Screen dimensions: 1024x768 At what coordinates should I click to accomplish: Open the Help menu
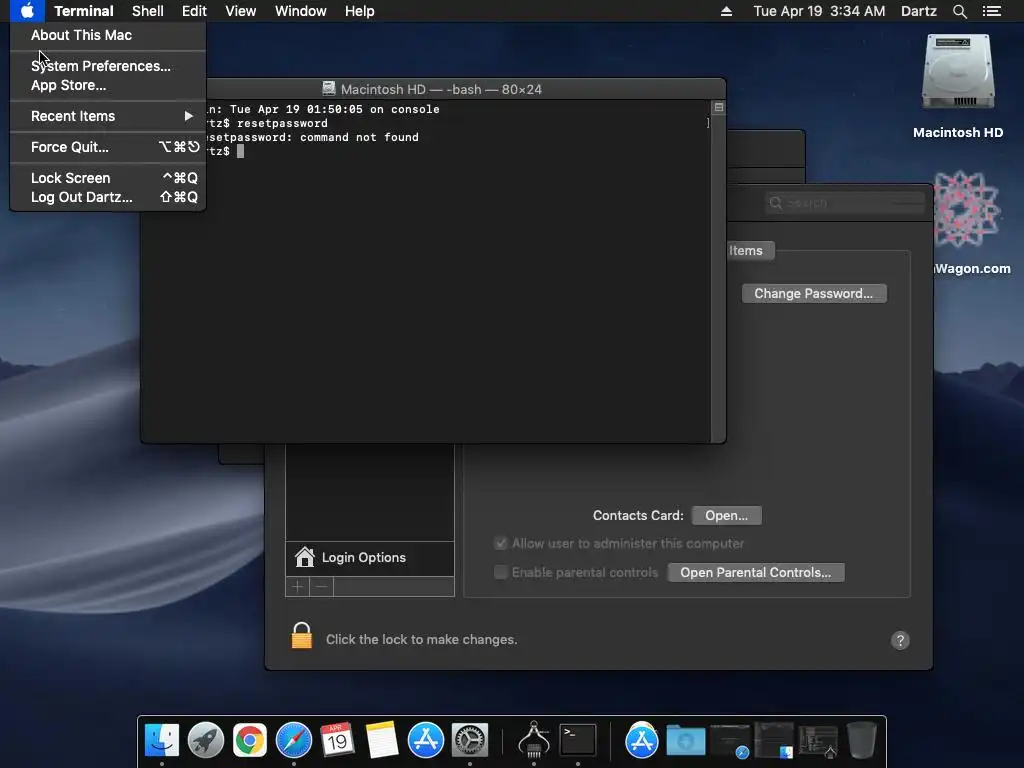click(359, 11)
